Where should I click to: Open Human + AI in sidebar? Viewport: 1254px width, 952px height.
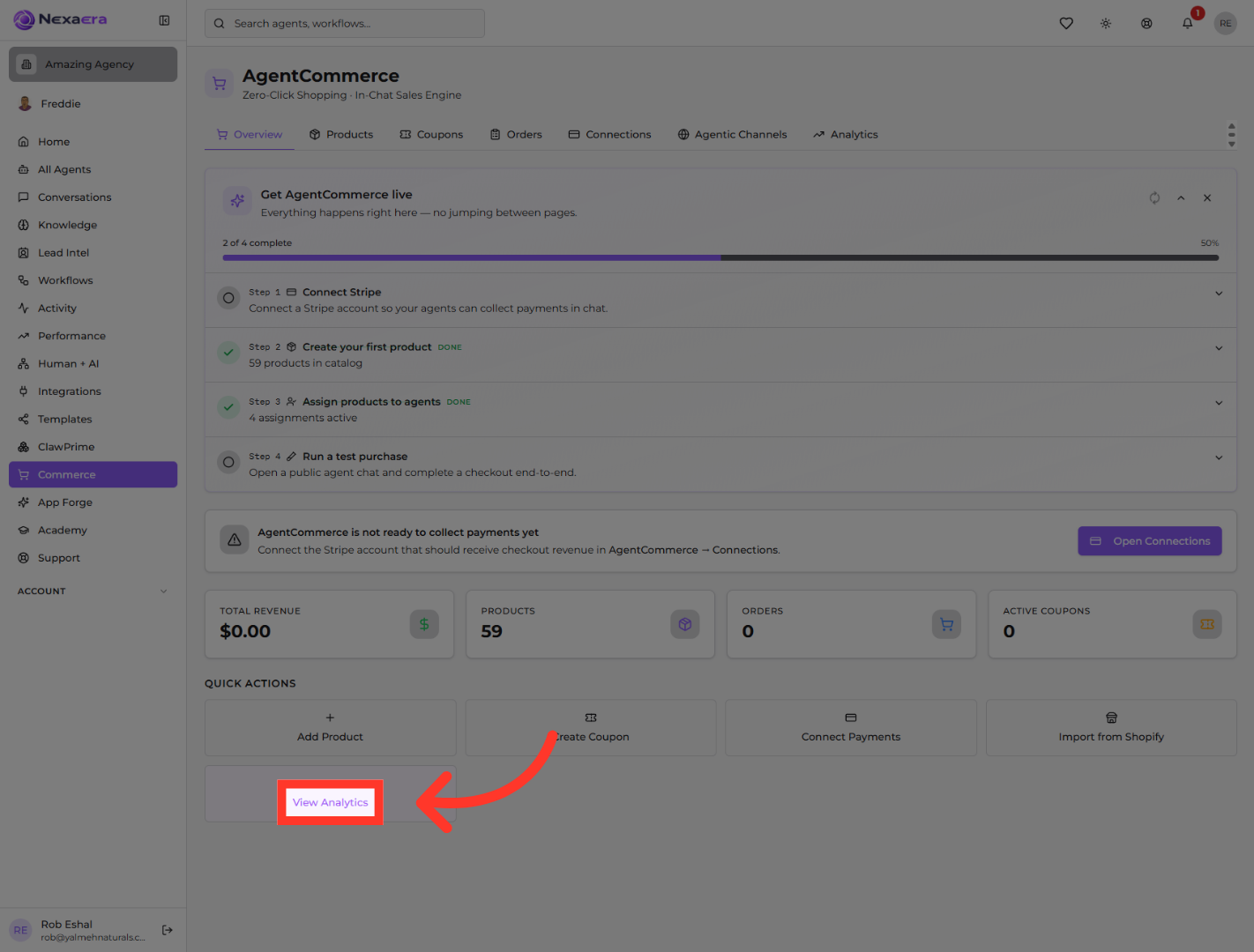pyautogui.click(x=93, y=364)
